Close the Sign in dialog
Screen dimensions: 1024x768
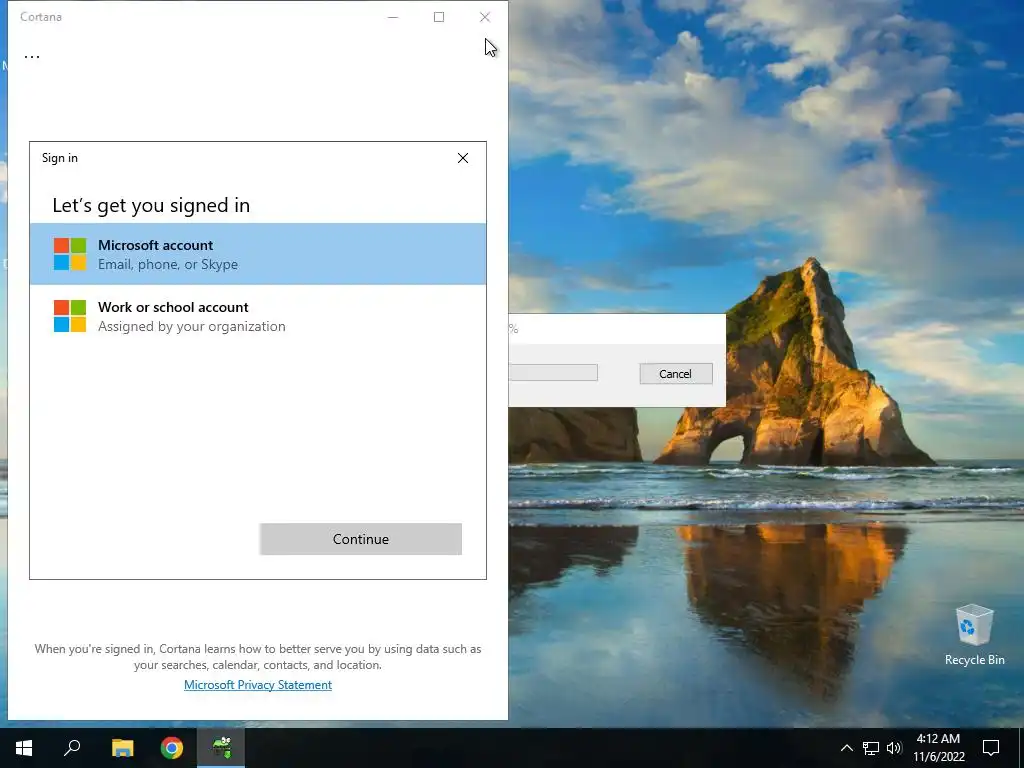(x=463, y=158)
